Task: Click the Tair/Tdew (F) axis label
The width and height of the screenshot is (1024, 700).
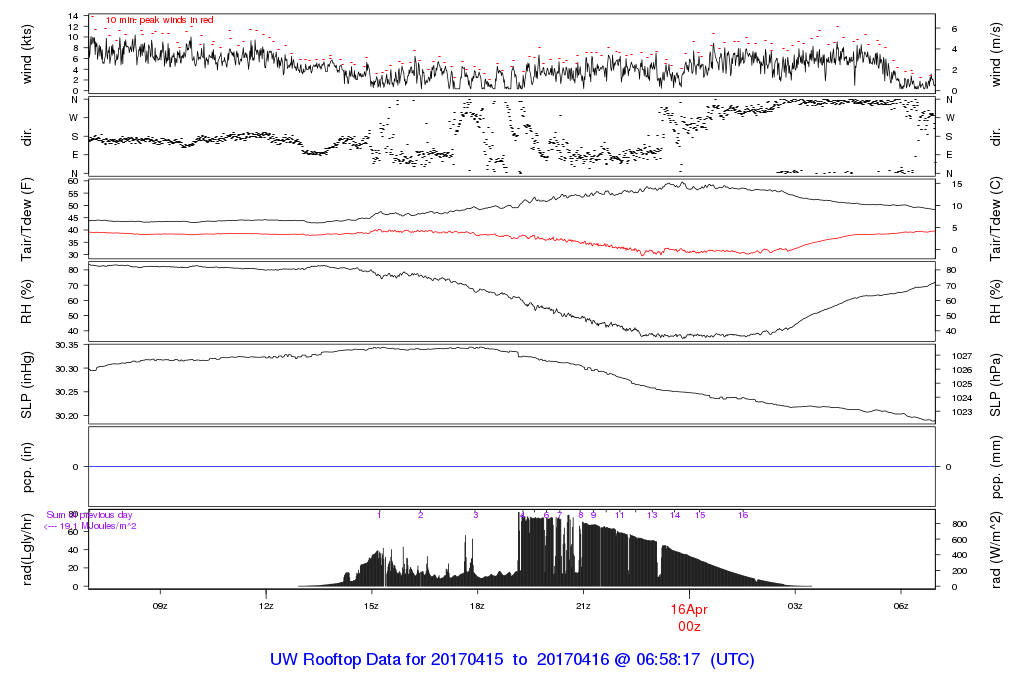Action: [27, 219]
